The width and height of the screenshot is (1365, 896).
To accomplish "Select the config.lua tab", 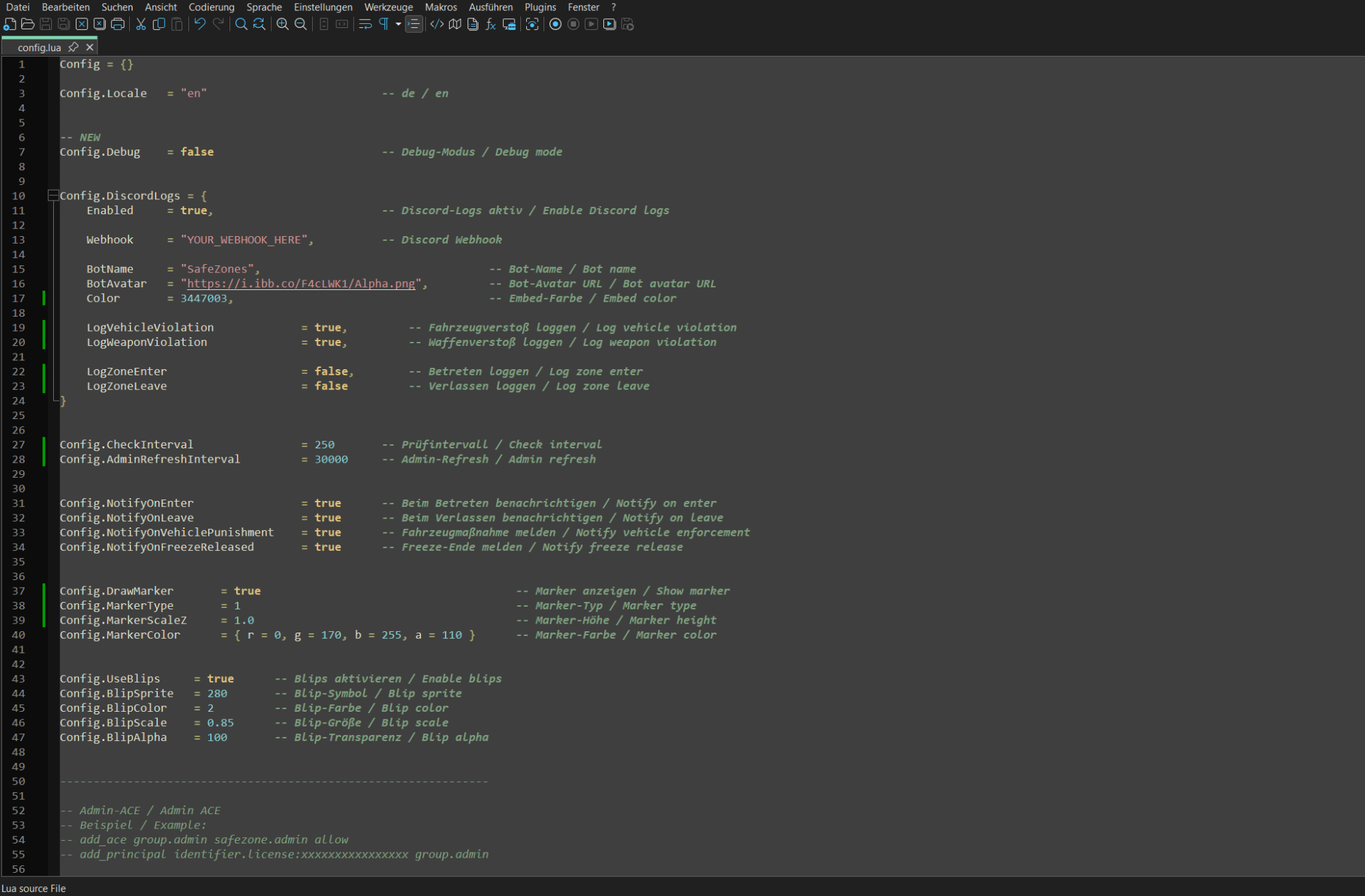I will click(x=40, y=47).
